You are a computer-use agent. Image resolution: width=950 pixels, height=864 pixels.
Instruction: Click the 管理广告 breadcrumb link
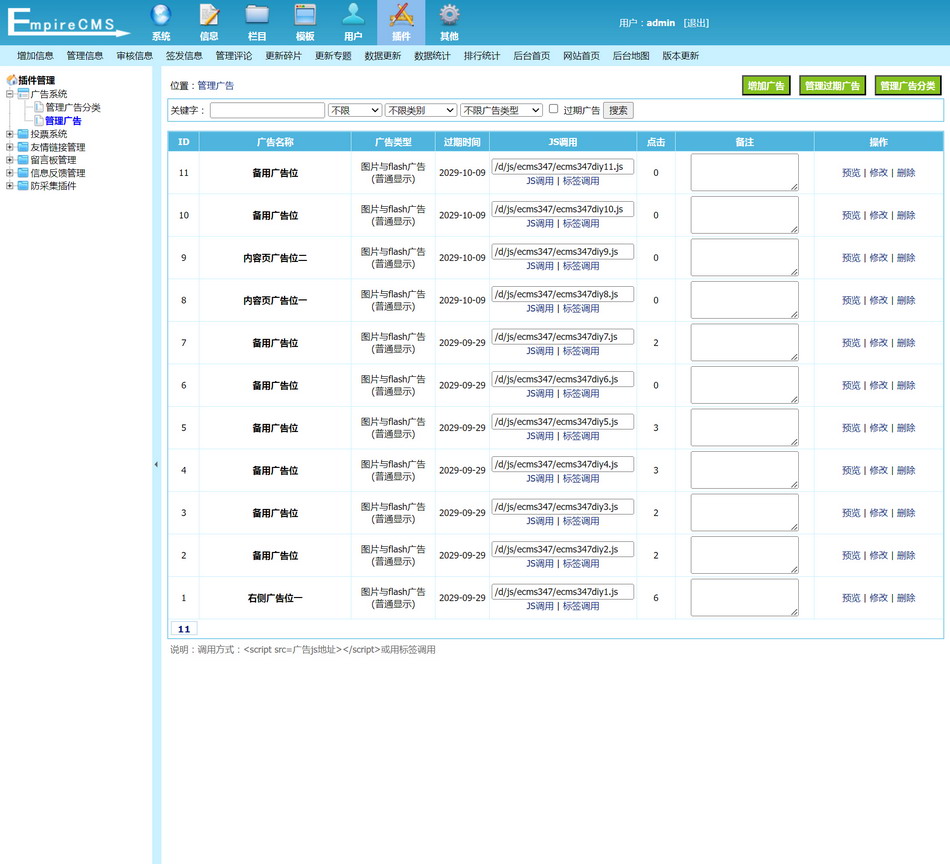click(216, 85)
